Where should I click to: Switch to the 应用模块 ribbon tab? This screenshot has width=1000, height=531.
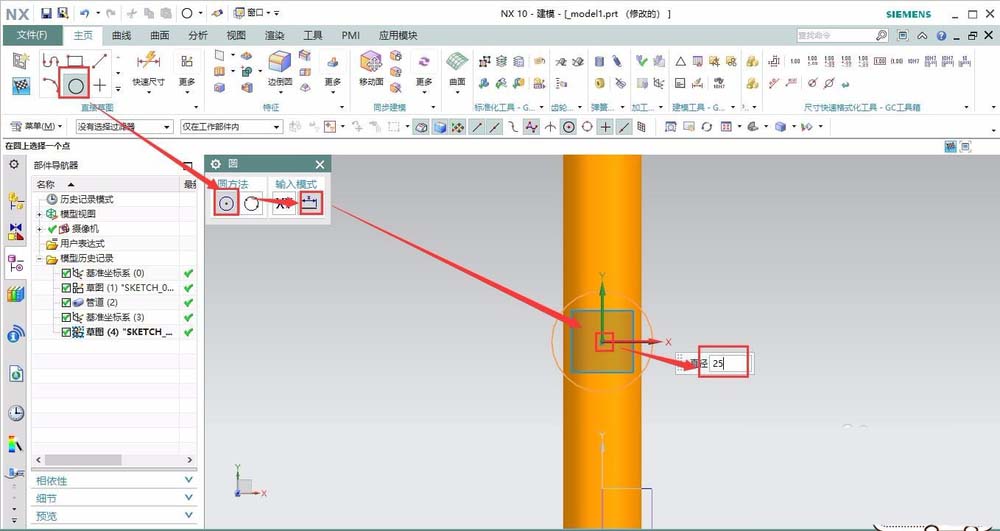click(x=398, y=36)
